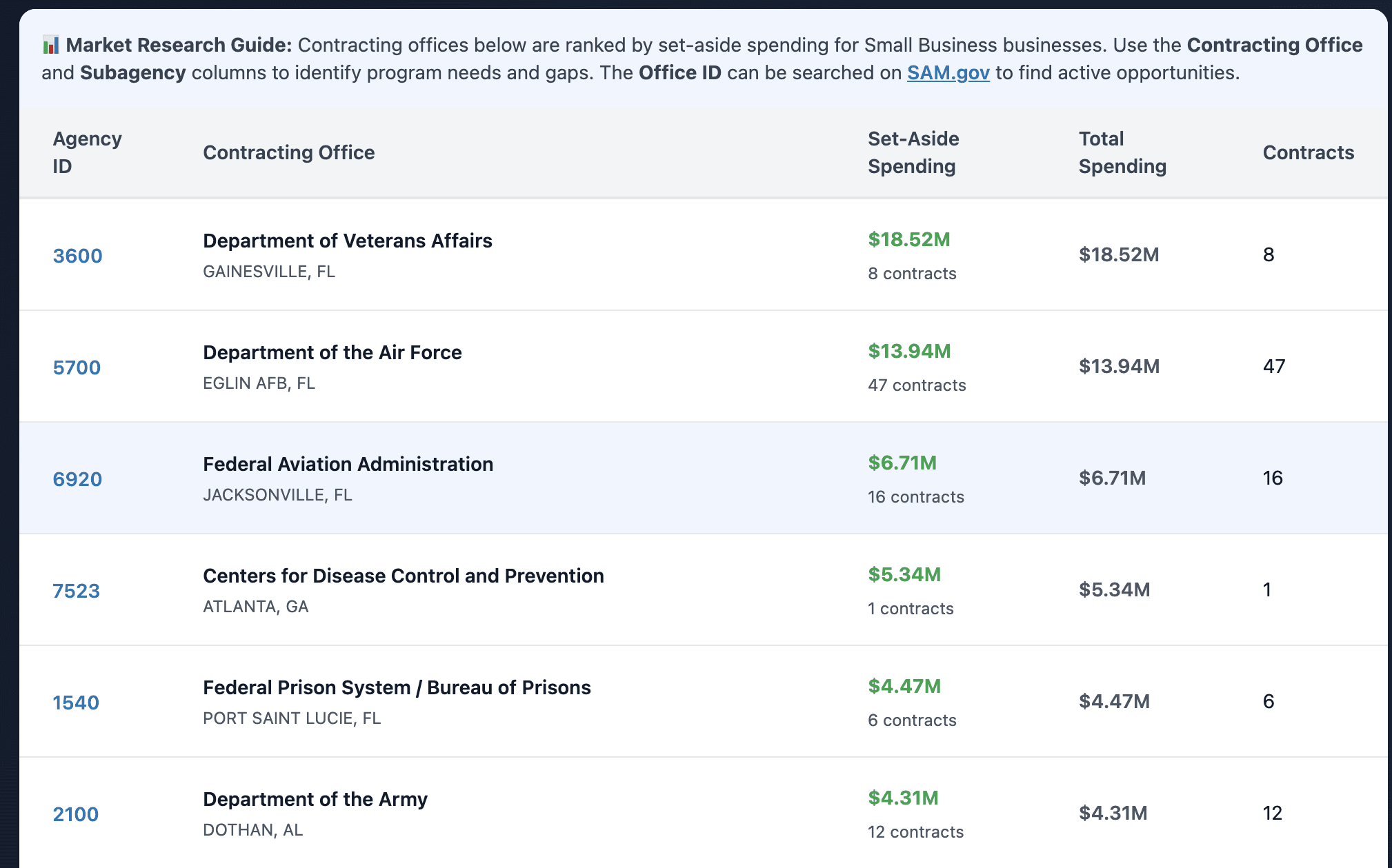Open agency ID 3600 link
Viewport: 1392px width, 868px height.
click(x=77, y=256)
